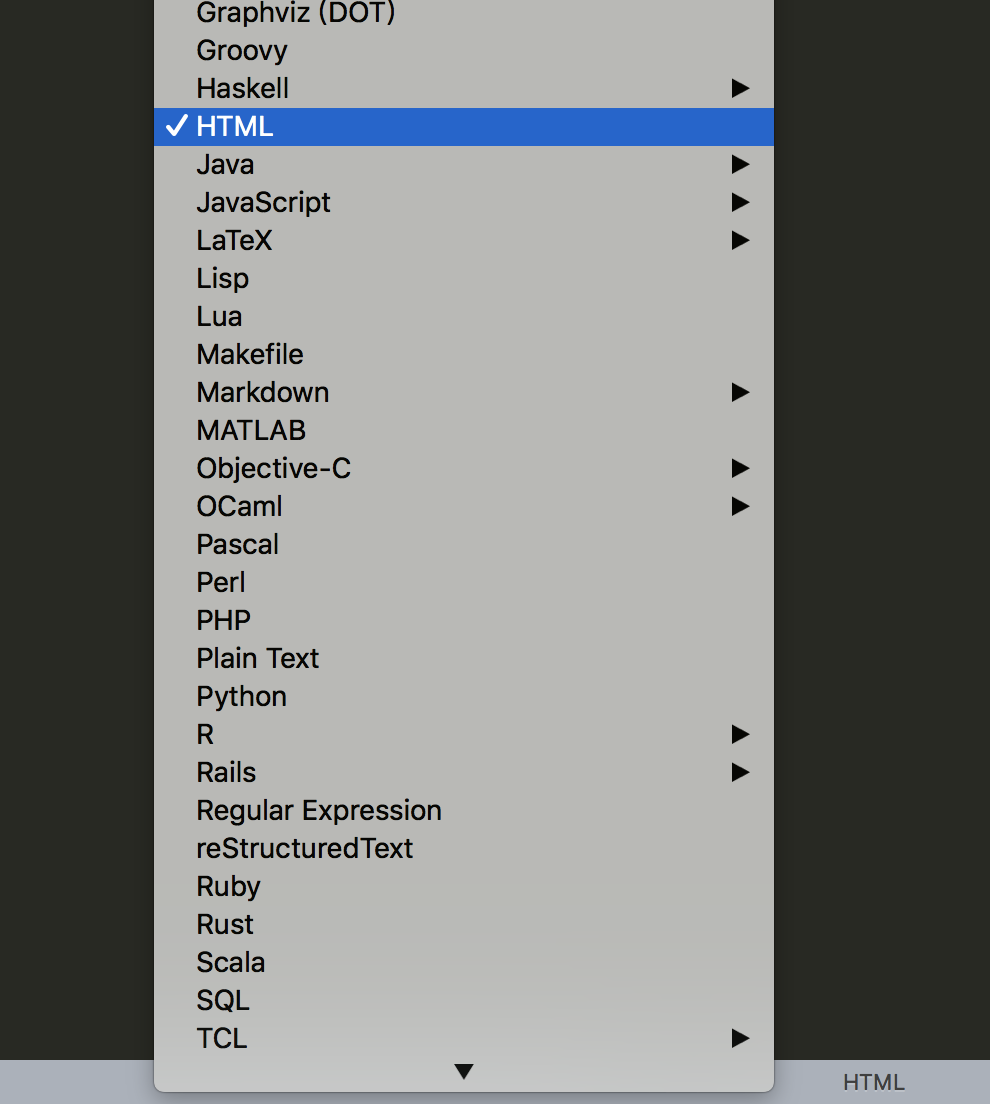Select Groovy syntax
The image size is (990, 1104).
click(x=241, y=51)
